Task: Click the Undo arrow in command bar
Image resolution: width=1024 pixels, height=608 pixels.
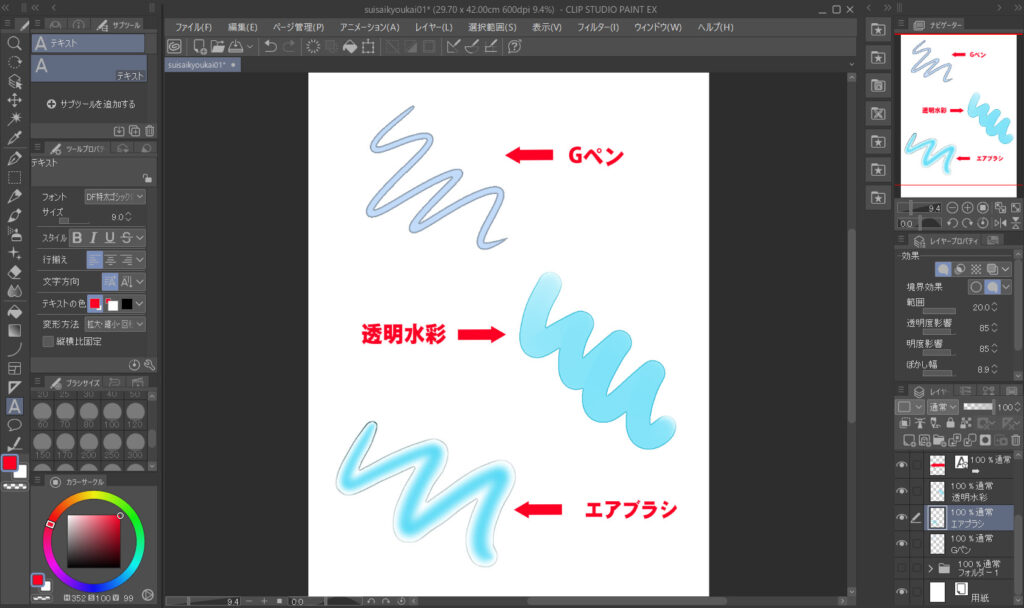Action: (270, 46)
